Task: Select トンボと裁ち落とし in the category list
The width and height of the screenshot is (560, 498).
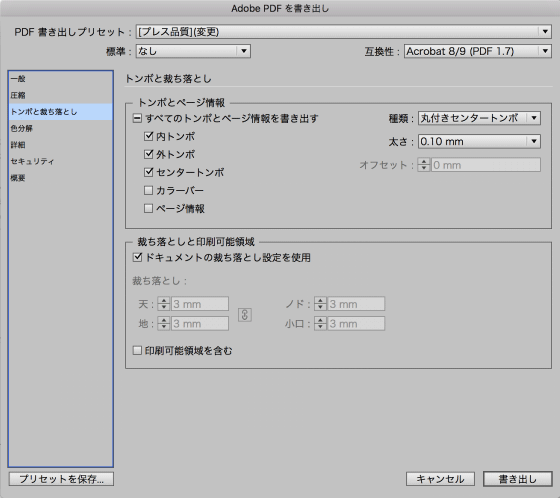Action: [x=61, y=112]
